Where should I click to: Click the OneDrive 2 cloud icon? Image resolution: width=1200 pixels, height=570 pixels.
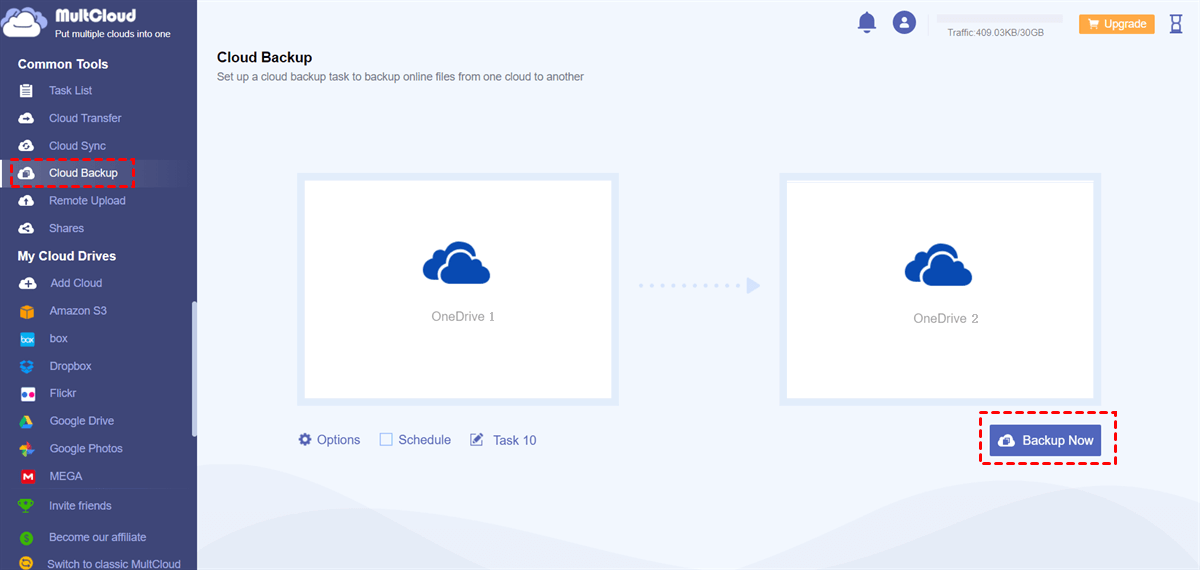[x=938, y=264]
